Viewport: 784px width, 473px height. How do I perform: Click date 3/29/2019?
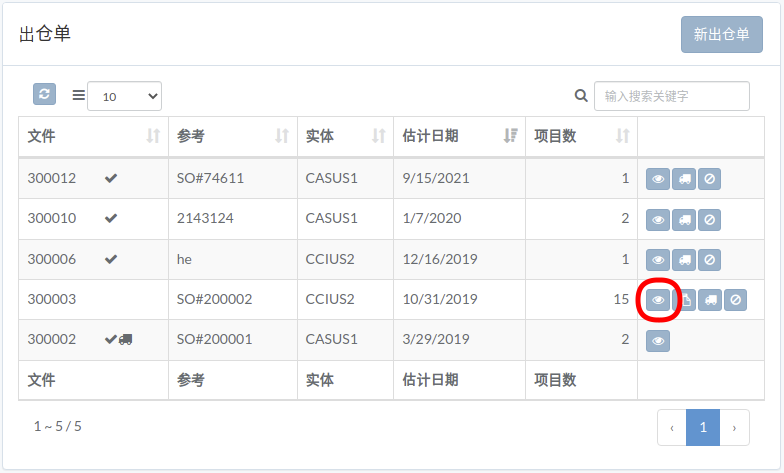[x=436, y=340]
